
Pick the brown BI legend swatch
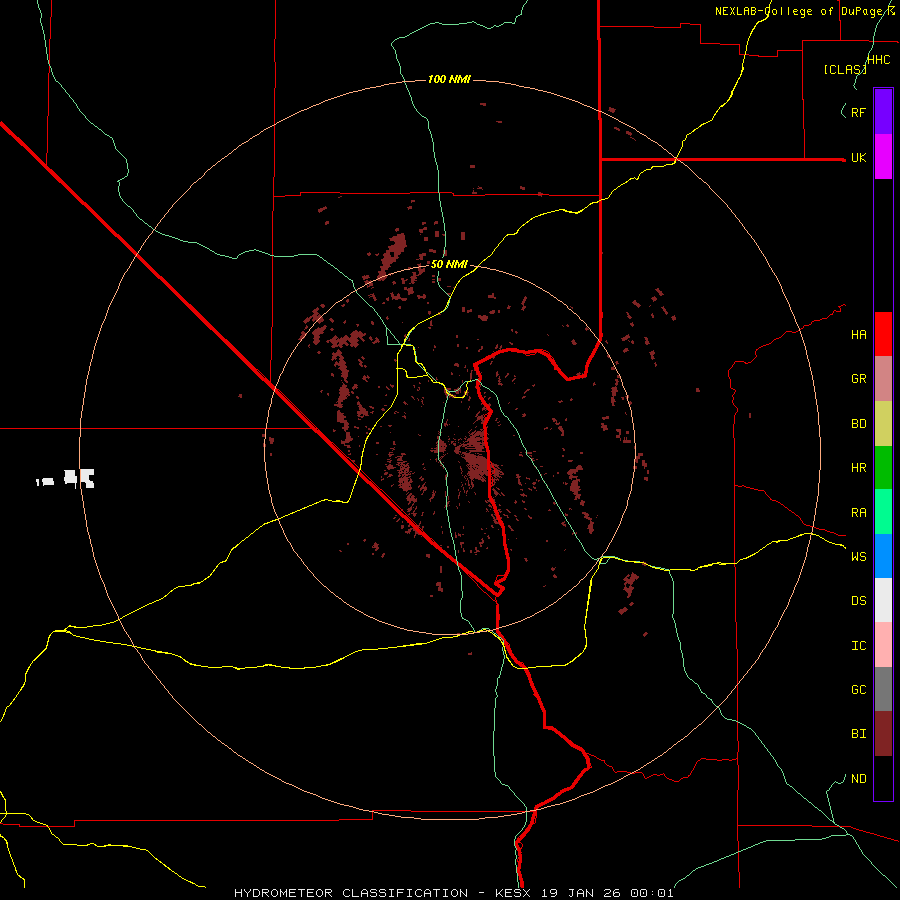[883, 734]
